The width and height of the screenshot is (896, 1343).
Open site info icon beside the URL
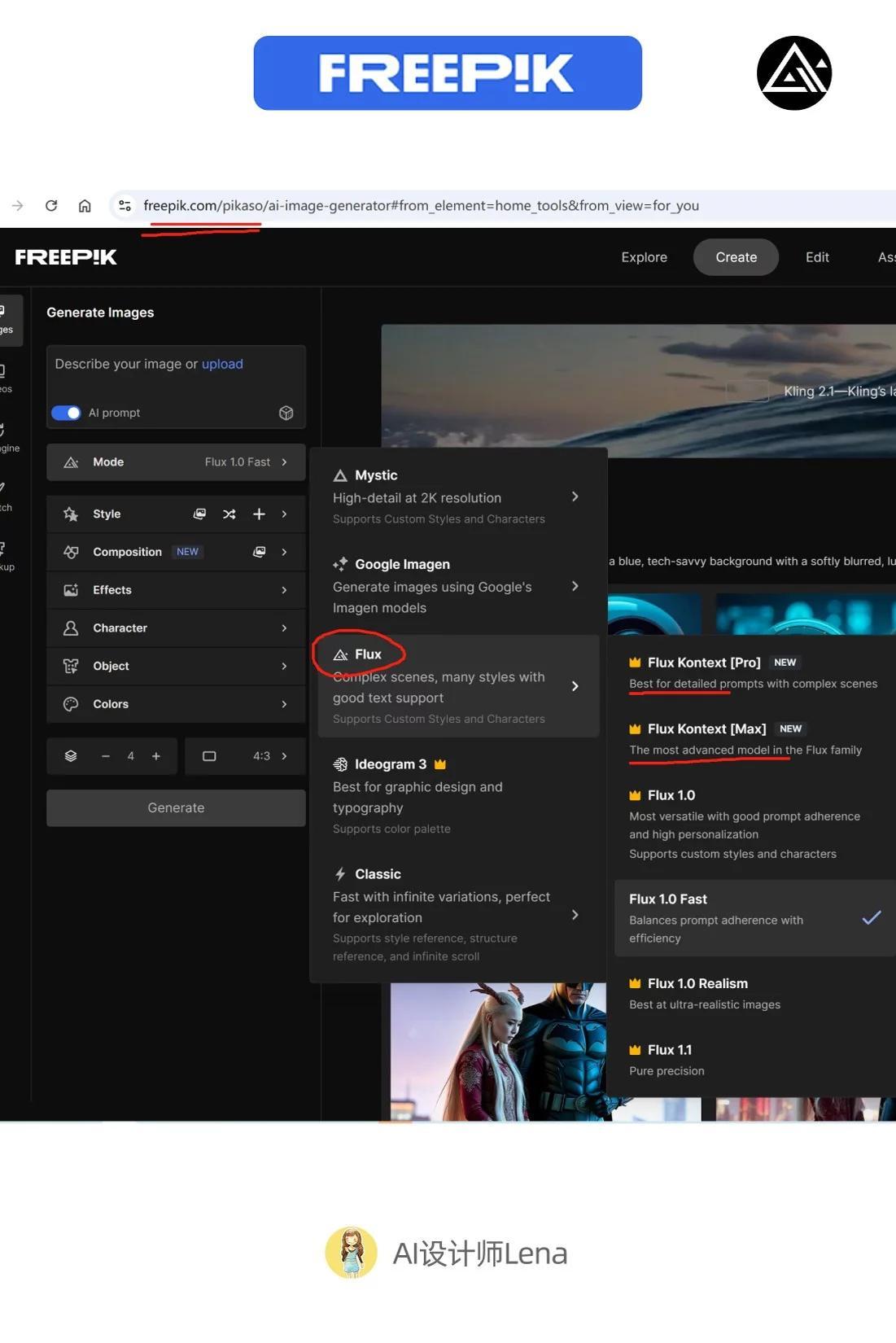point(125,206)
